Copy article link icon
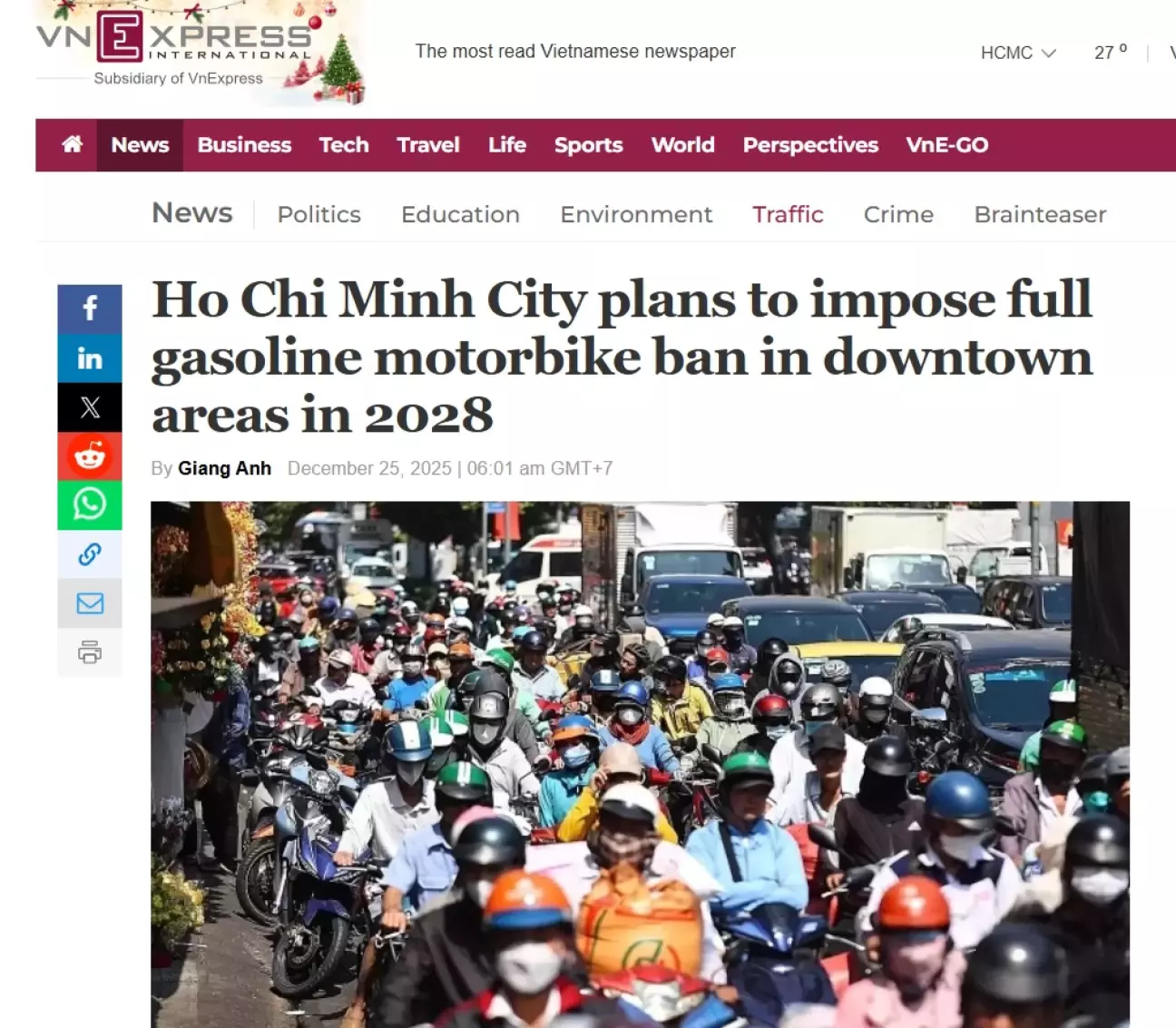Screen dimensions: 1176x1028 pyautogui.click(x=89, y=554)
